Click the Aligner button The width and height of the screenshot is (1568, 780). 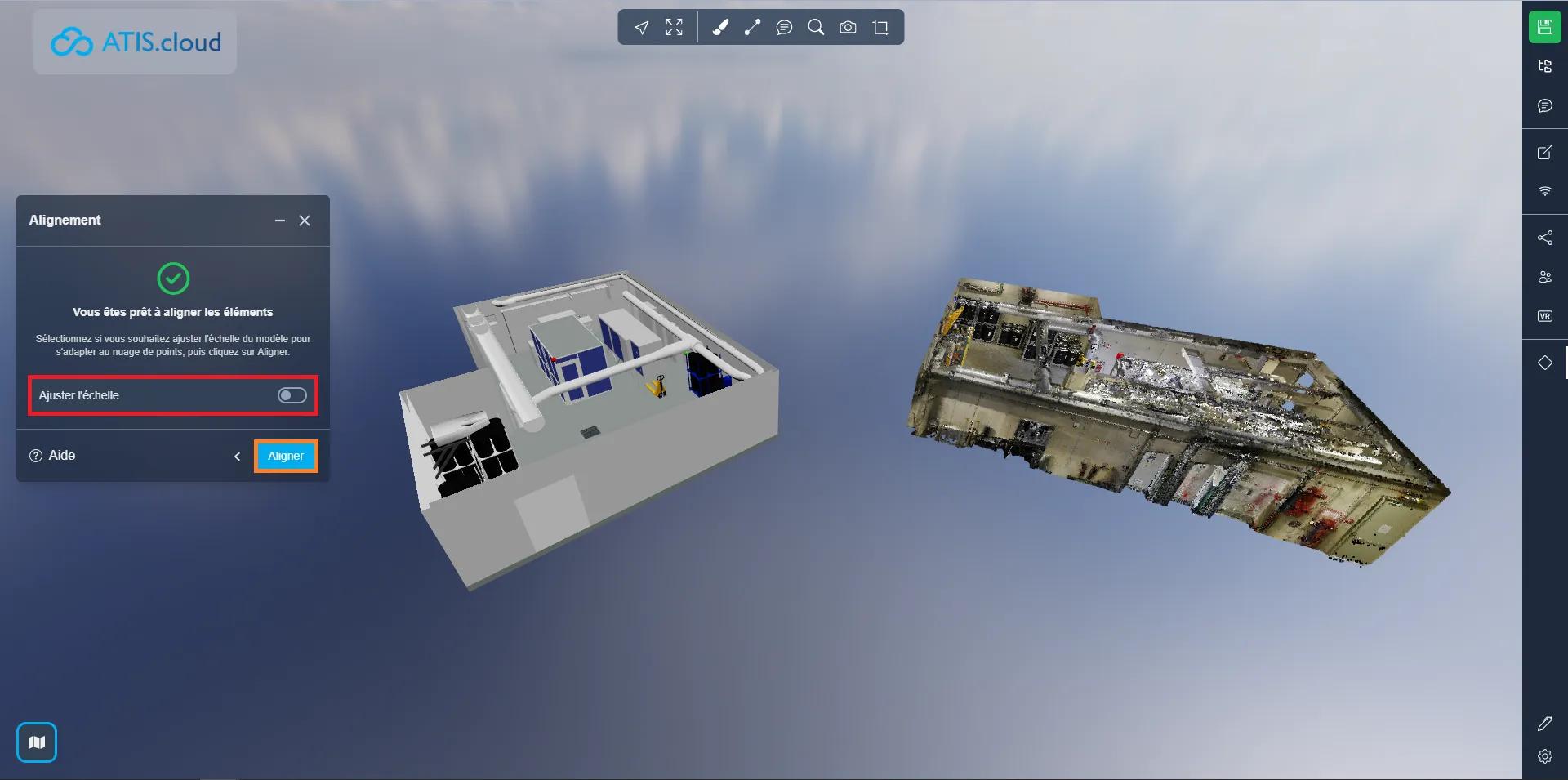point(286,456)
